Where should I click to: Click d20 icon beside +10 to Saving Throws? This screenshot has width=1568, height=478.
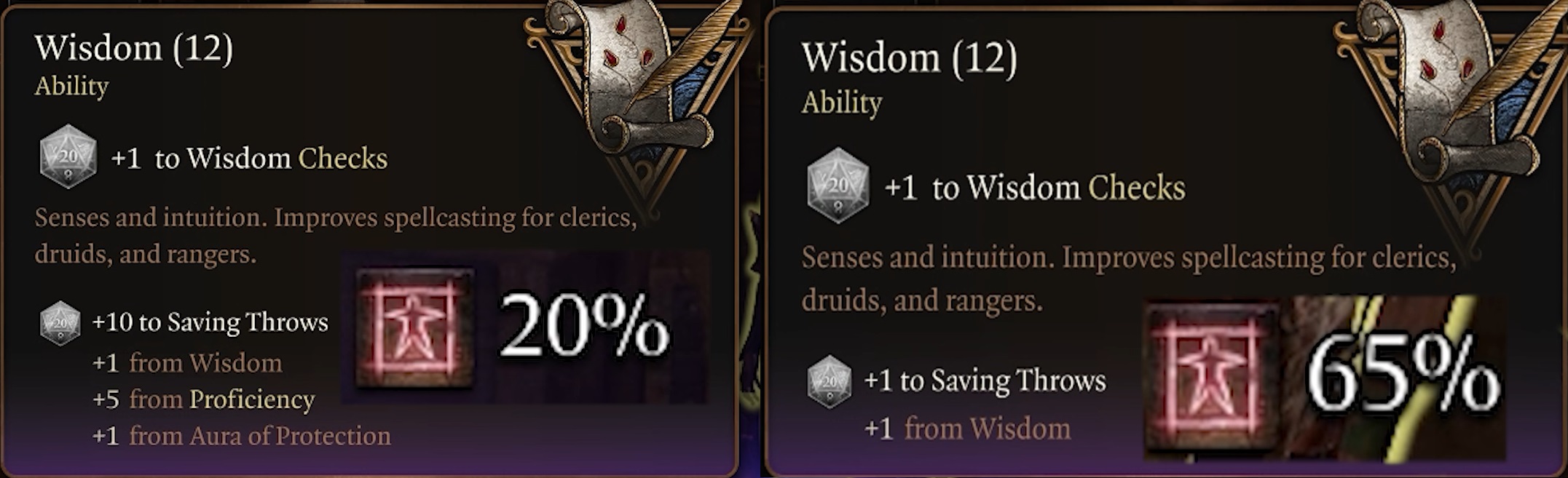point(60,323)
